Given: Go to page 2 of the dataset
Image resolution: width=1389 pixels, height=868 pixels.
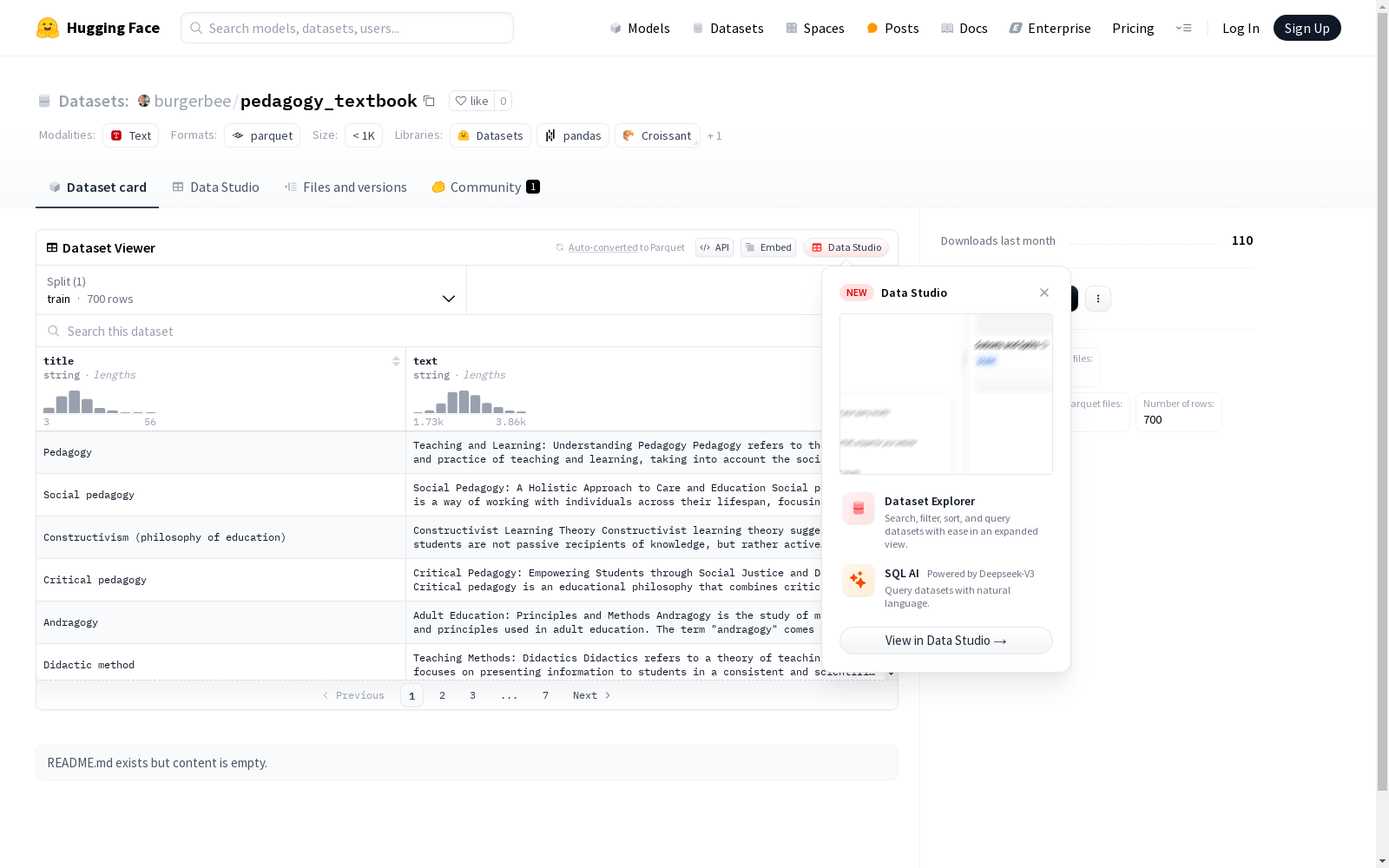Looking at the screenshot, I should point(443,695).
